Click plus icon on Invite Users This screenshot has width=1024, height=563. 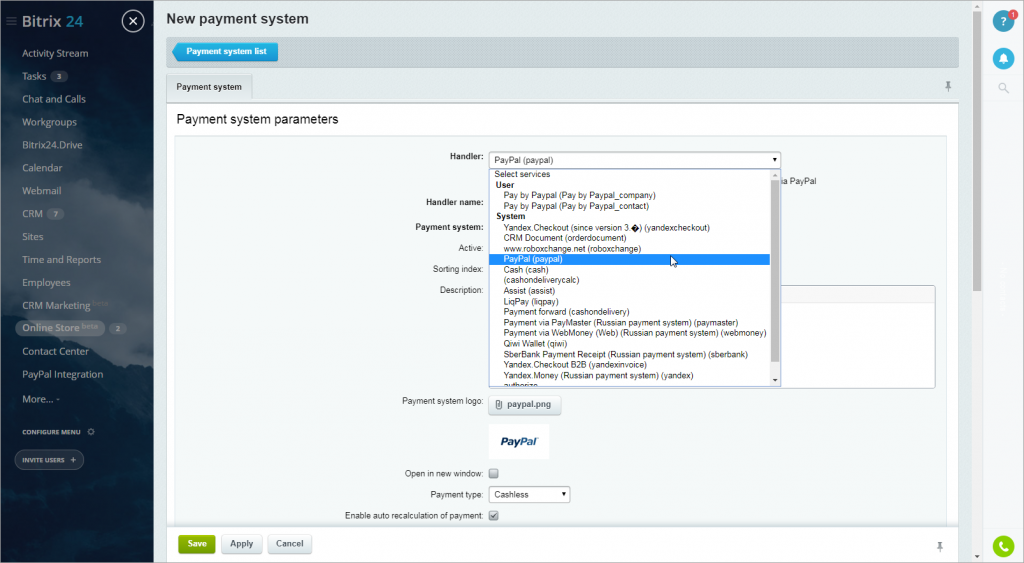[x=73, y=460]
